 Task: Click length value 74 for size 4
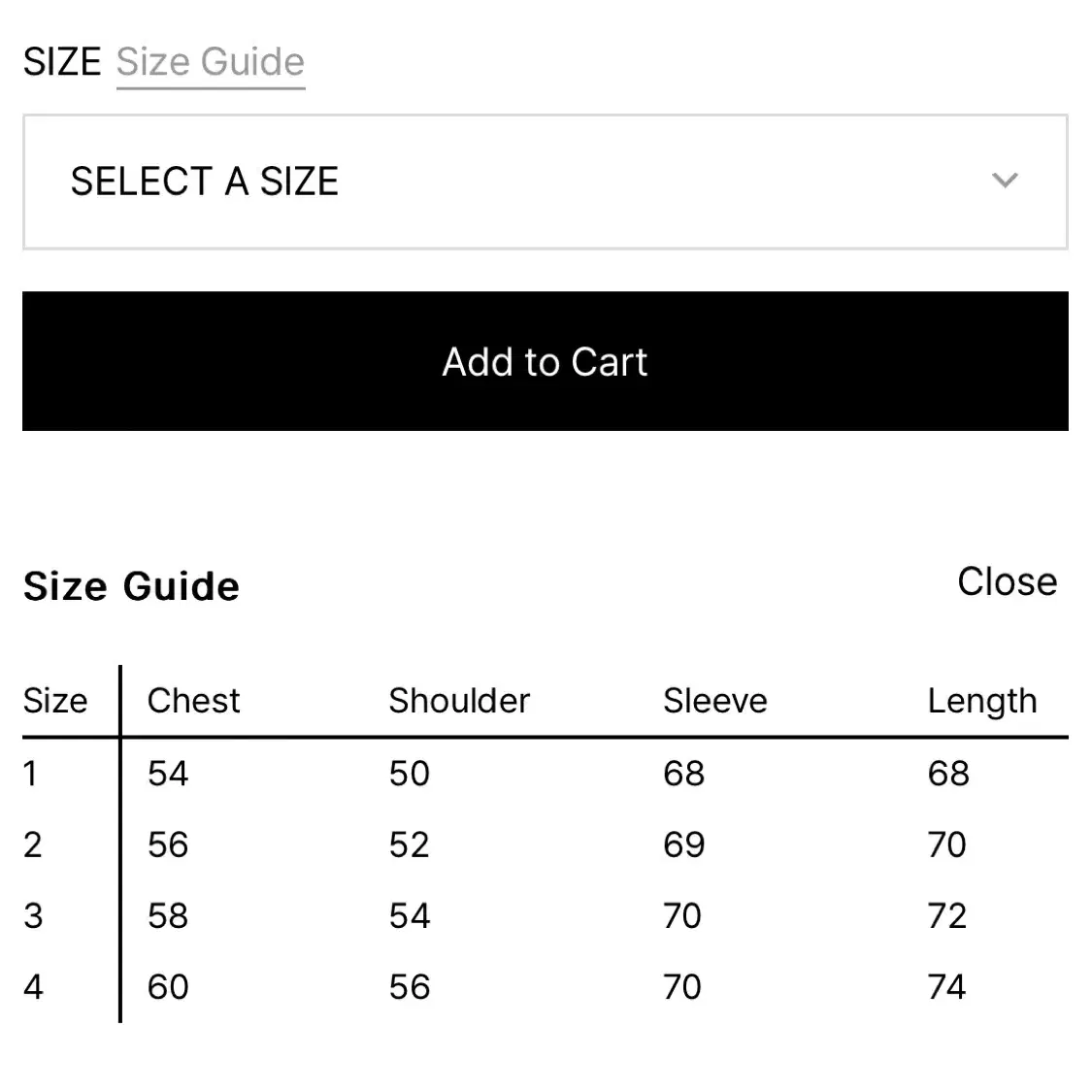[x=946, y=987]
